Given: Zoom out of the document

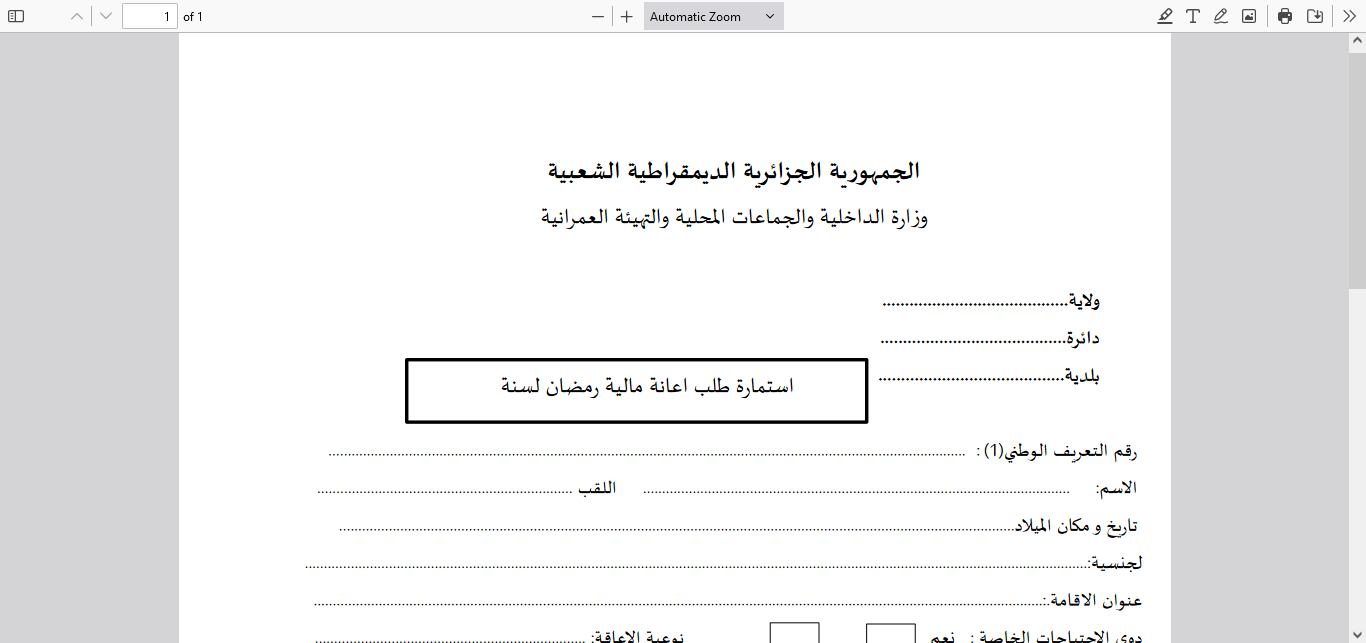Looking at the screenshot, I should point(597,16).
